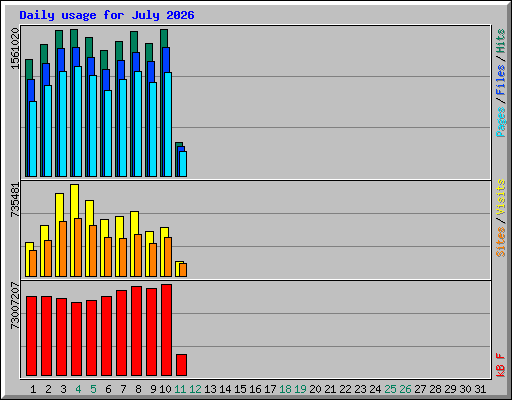Click the day 11 orange sites bar
512x400 pixels.
(183, 270)
